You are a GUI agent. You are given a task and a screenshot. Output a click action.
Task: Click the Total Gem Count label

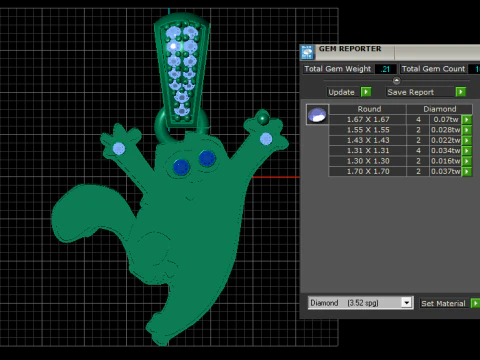tap(433, 69)
